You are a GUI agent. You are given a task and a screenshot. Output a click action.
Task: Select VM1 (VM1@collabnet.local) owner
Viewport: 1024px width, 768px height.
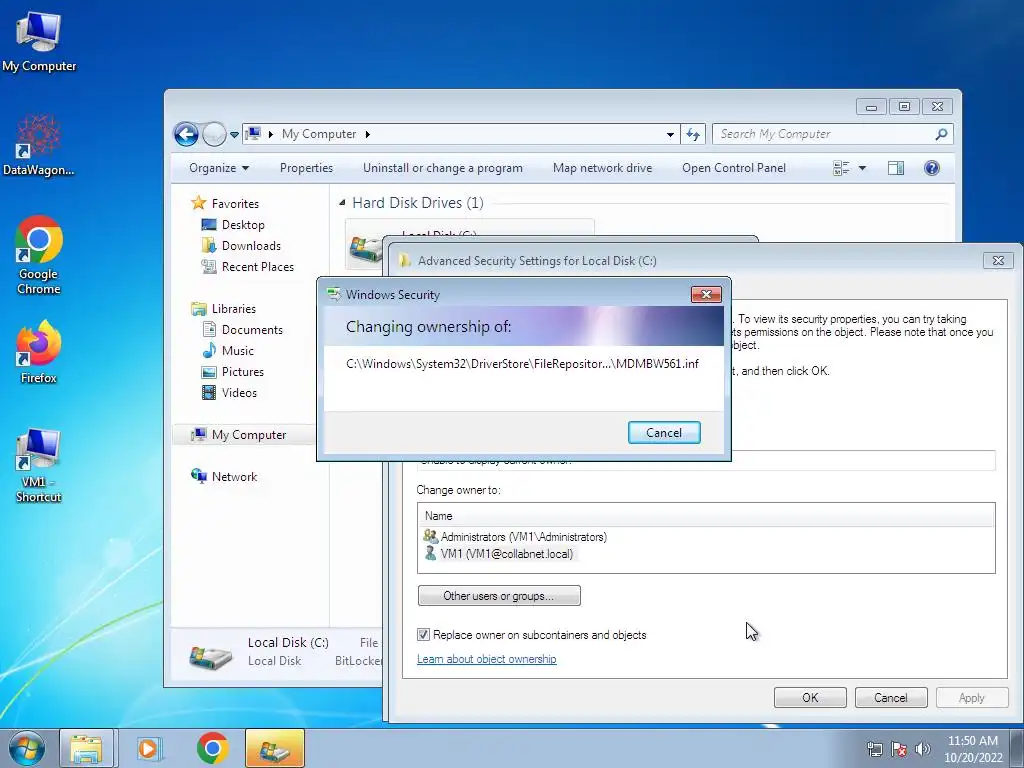point(499,554)
